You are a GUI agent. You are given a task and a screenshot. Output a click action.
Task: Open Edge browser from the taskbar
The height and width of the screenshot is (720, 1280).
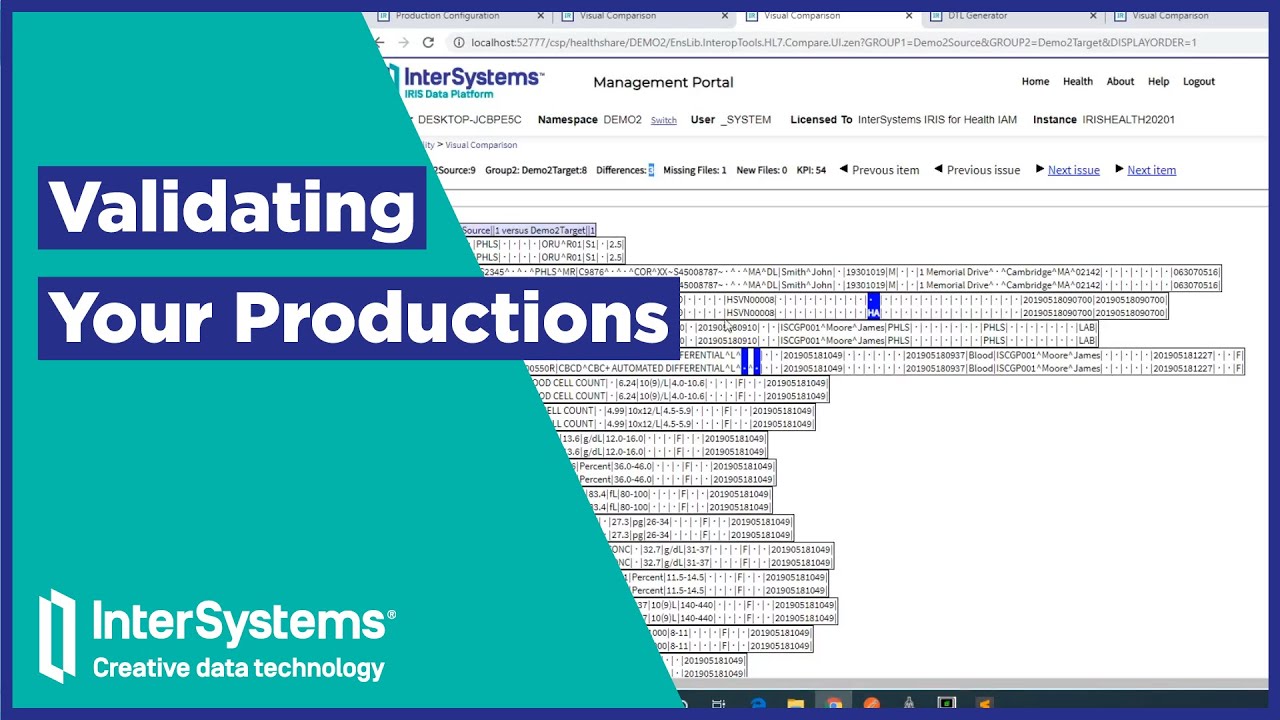[x=757, y=703]
